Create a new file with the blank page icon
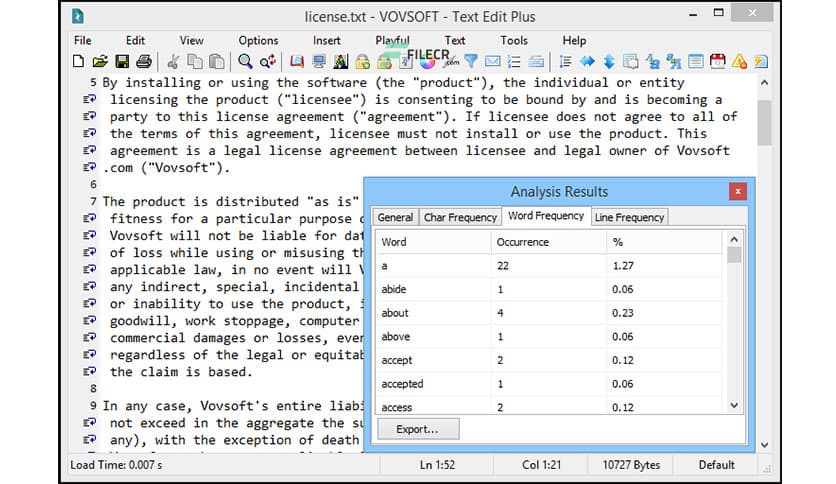Screen dimensions: 836x484 (78, 62)
